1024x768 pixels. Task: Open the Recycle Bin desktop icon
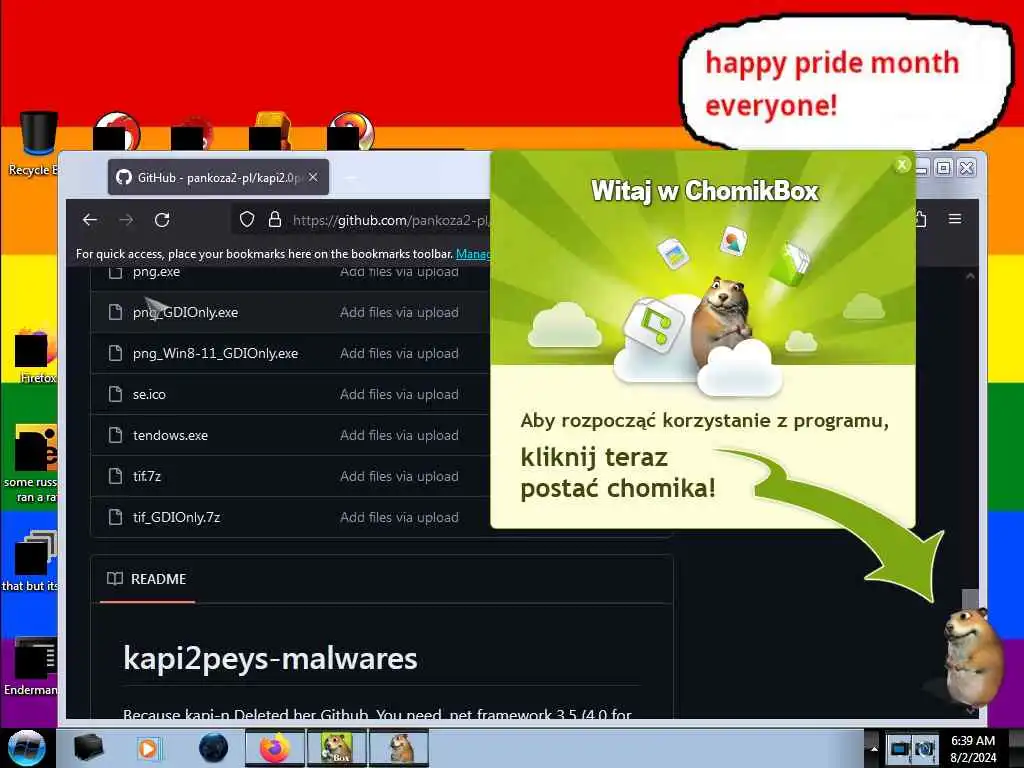coord(38,144)
